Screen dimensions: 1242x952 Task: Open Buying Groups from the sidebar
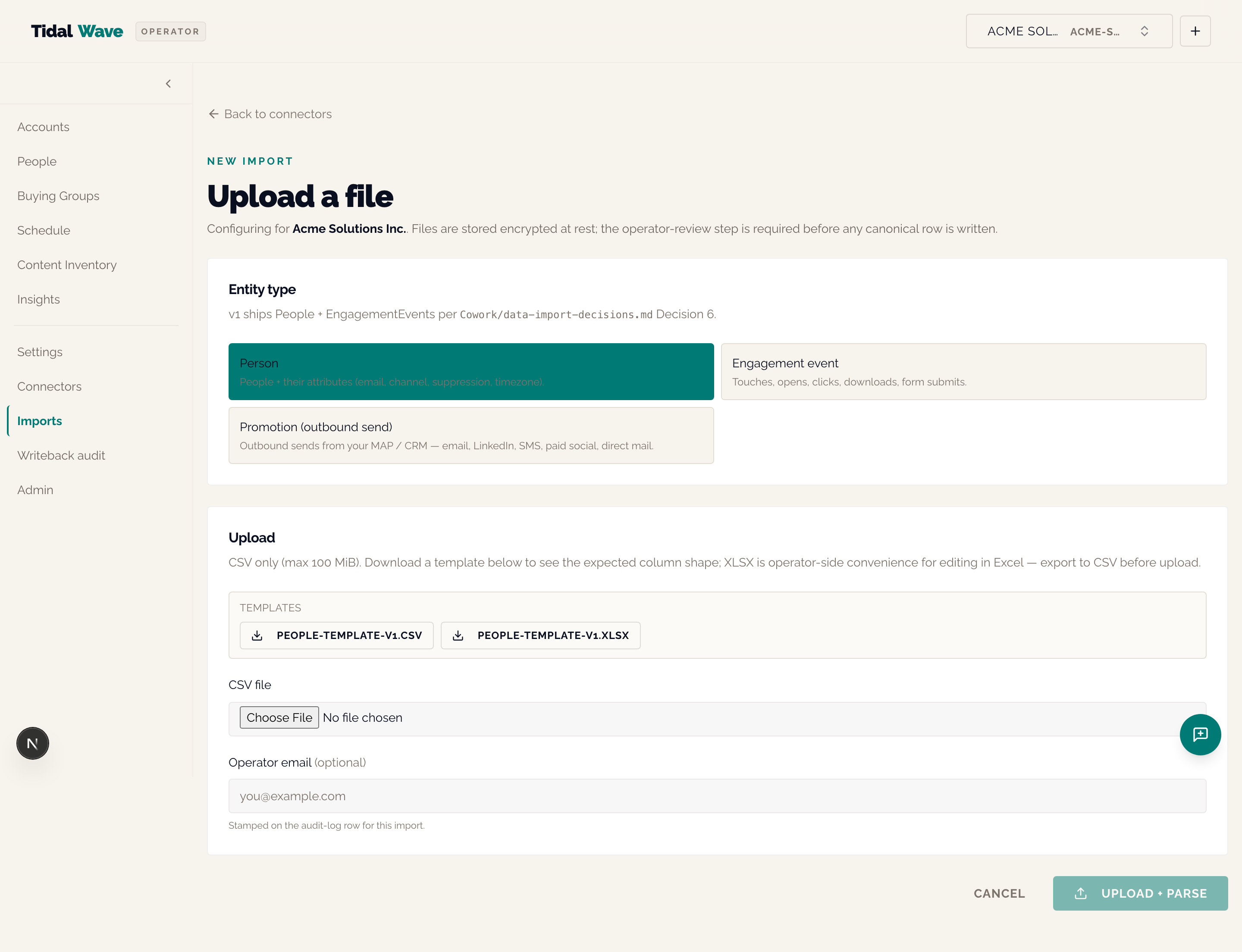coord(58,196)
